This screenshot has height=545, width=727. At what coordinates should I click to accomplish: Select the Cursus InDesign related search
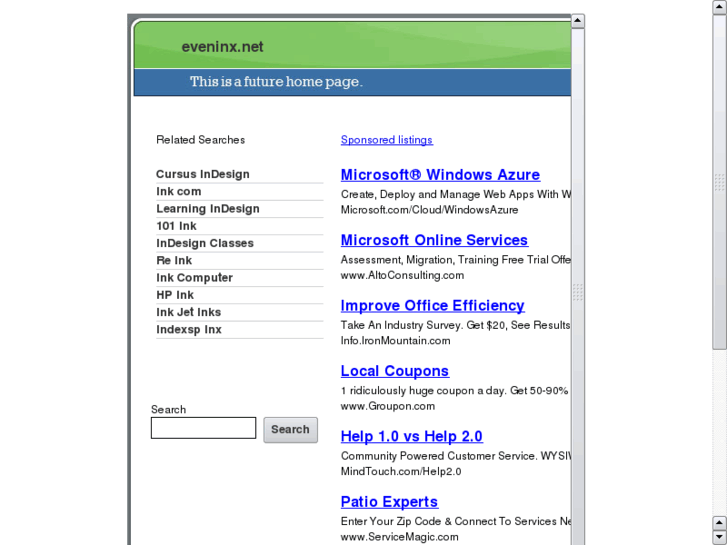[x=203, y=174]
